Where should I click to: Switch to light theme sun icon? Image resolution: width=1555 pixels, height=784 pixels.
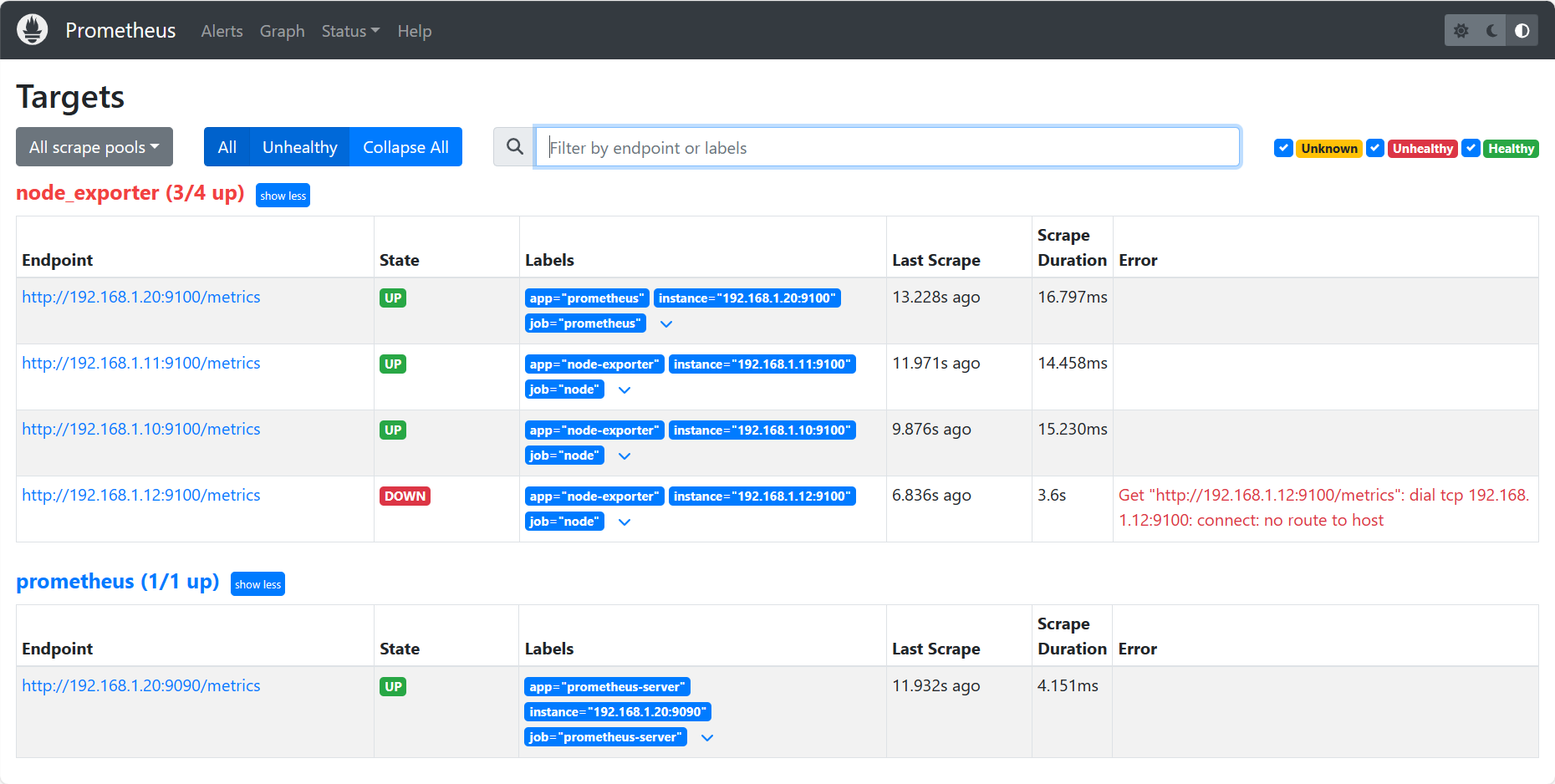pos(1461,31)
